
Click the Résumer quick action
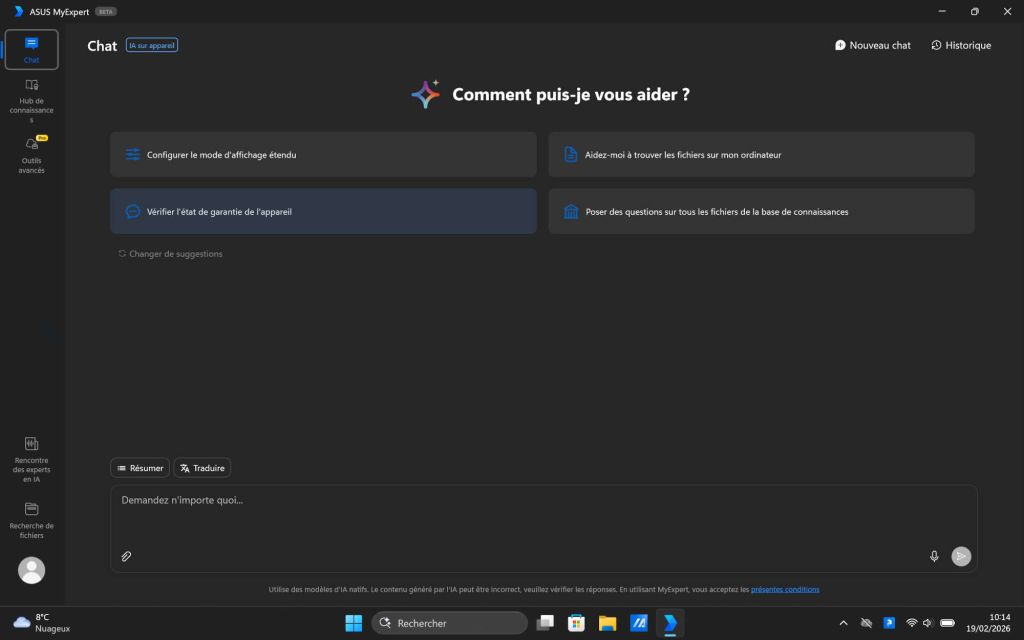click(139, 467)
